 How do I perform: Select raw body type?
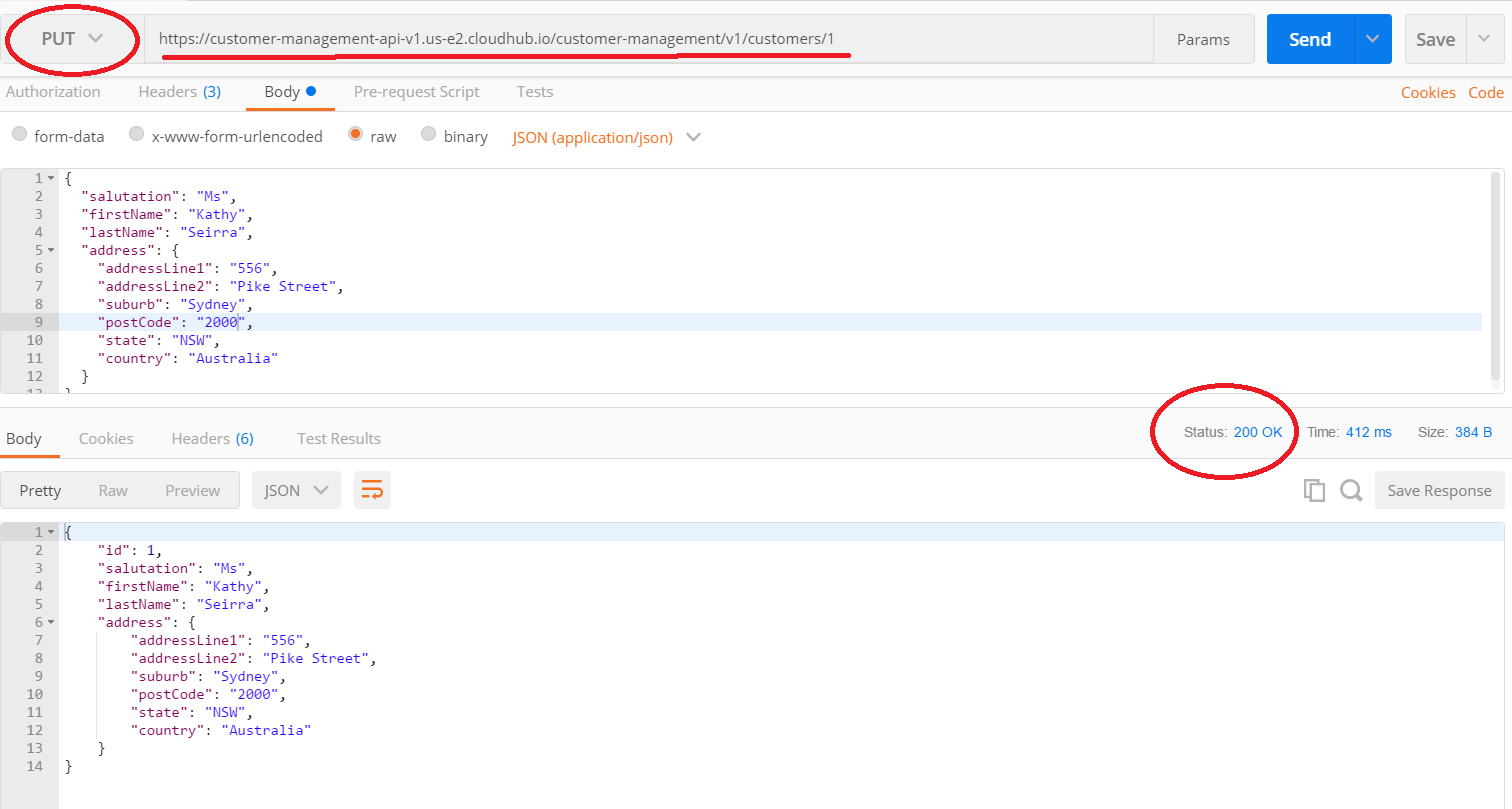pyautogui.click(x=355, y=135)
